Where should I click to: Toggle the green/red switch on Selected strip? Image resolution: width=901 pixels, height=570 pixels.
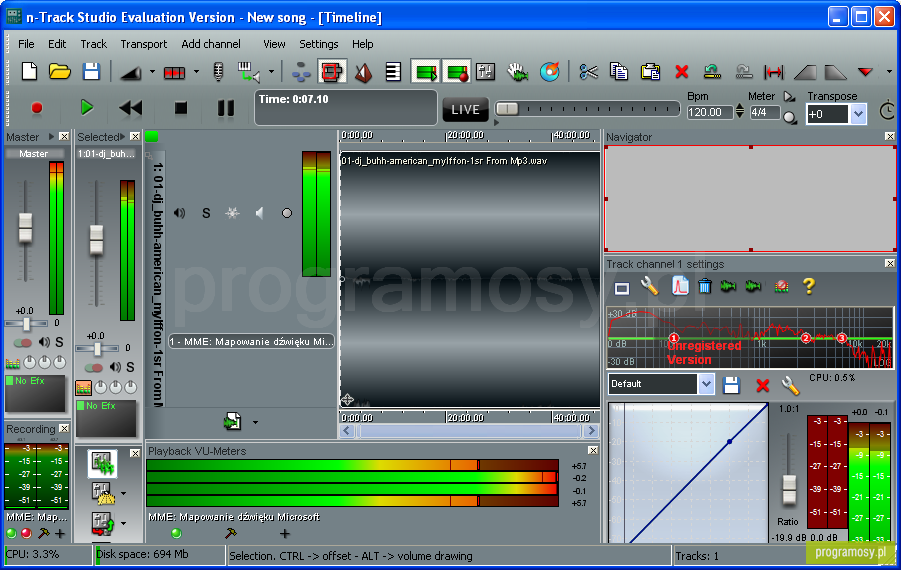click(94, 368)
